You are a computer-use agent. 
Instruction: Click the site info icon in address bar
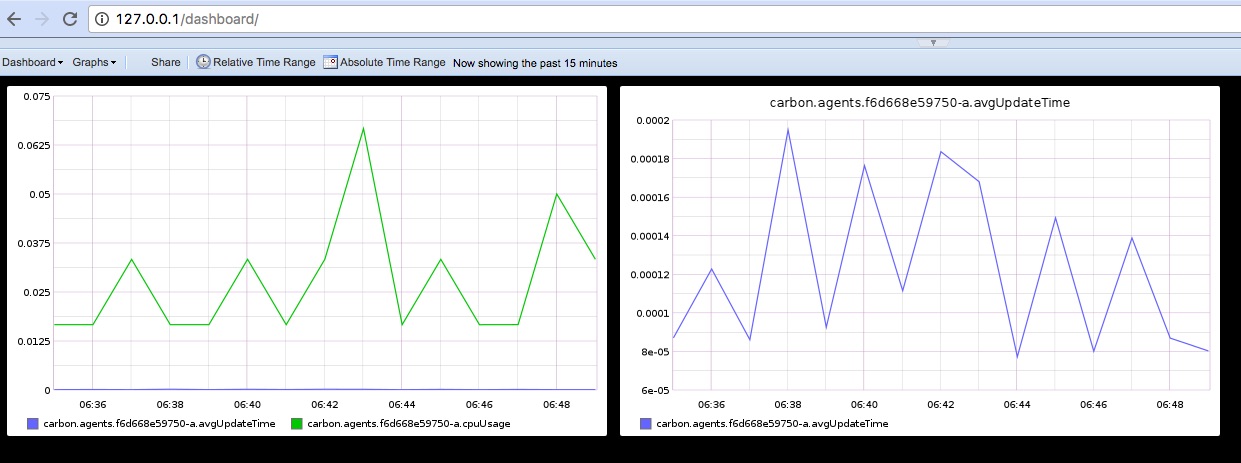click(x=104, y=19)
